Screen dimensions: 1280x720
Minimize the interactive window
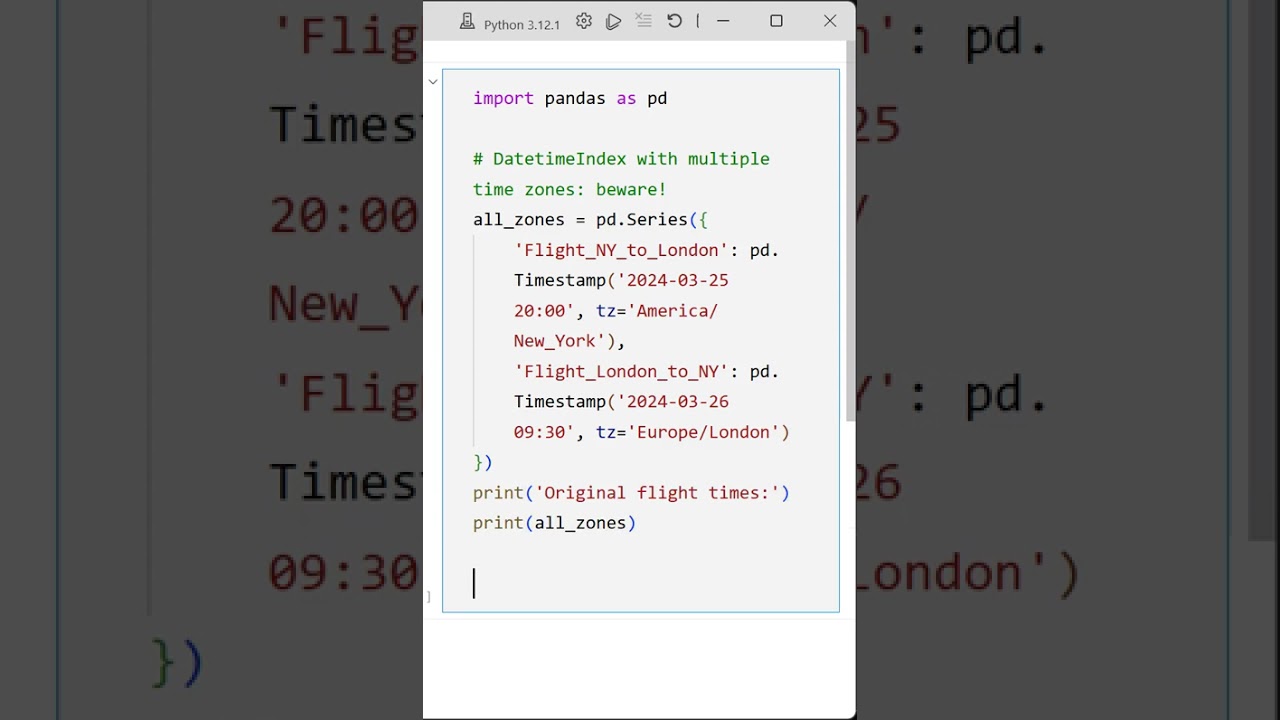[x=723, y=21]
